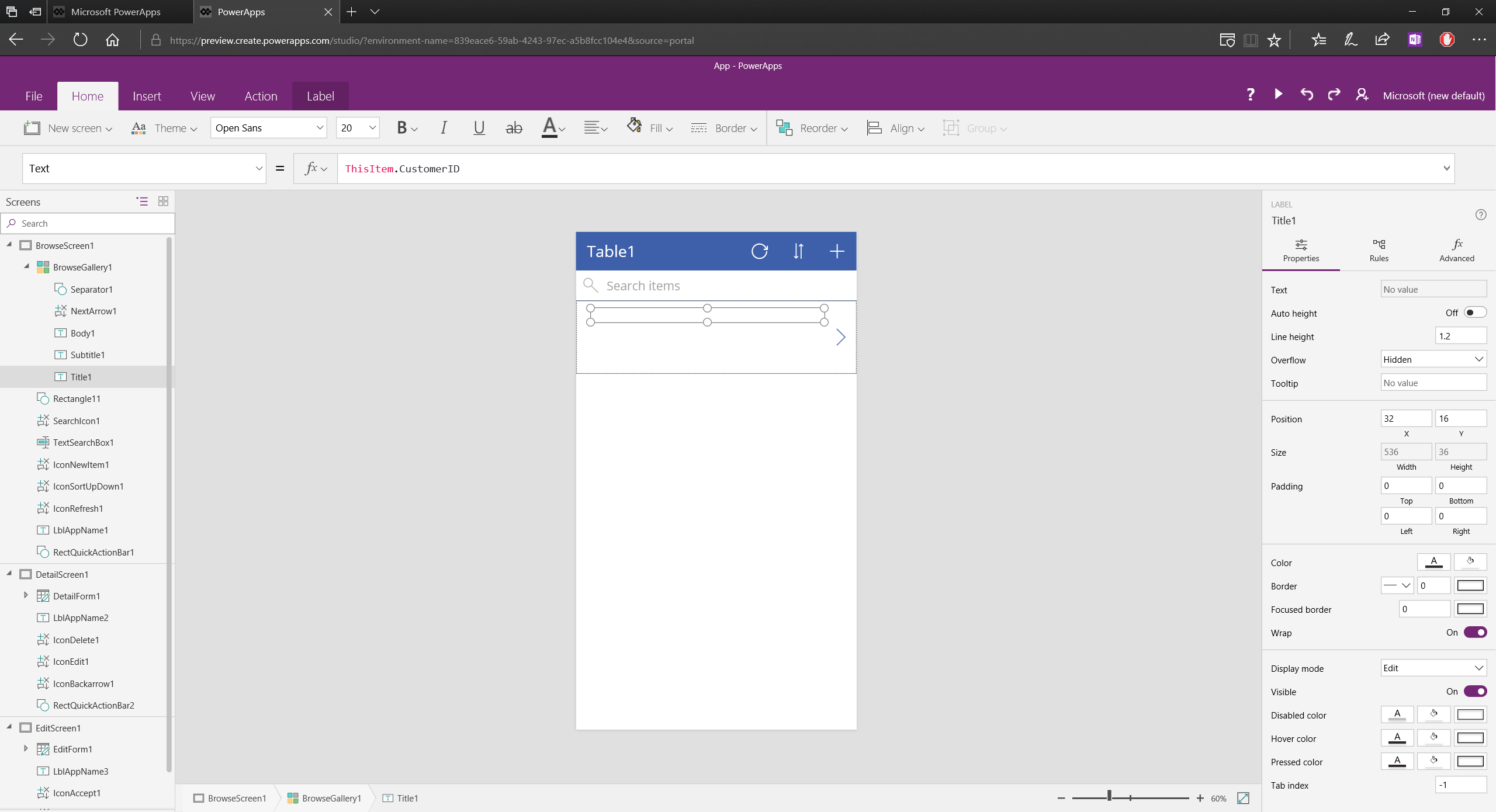Open the font family dropdown Open Sans

[269, 128]
